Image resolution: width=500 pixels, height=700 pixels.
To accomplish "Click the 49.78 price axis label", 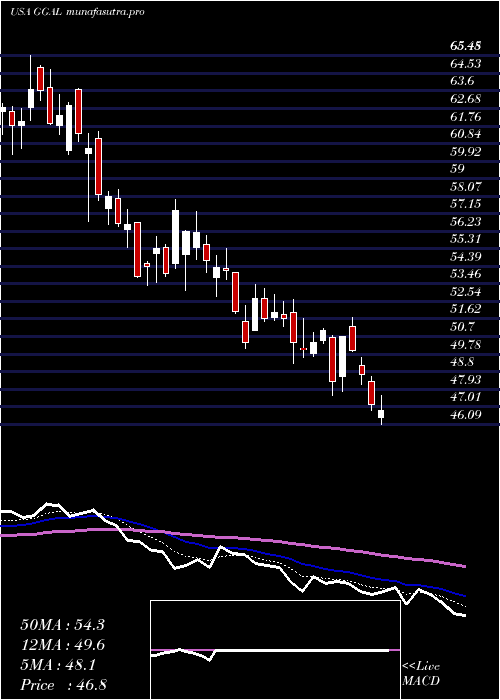I will (x=466, y=344).
